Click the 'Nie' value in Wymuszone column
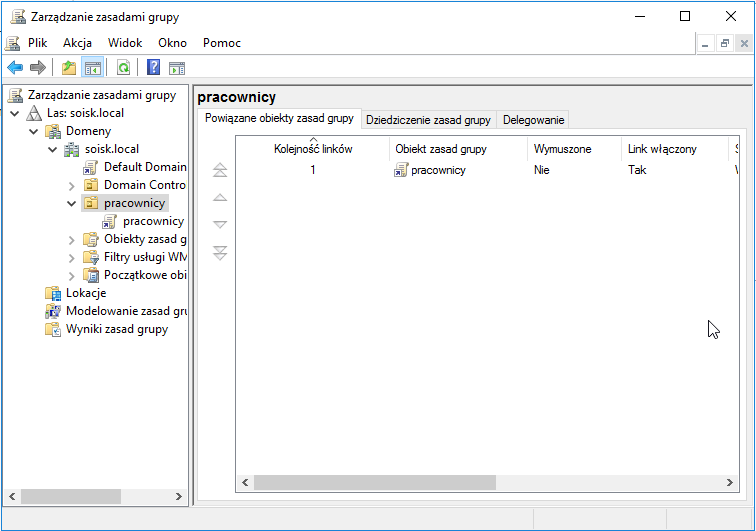Image resolution: width=756 pixels, height=531 pixels. point(541,170)
